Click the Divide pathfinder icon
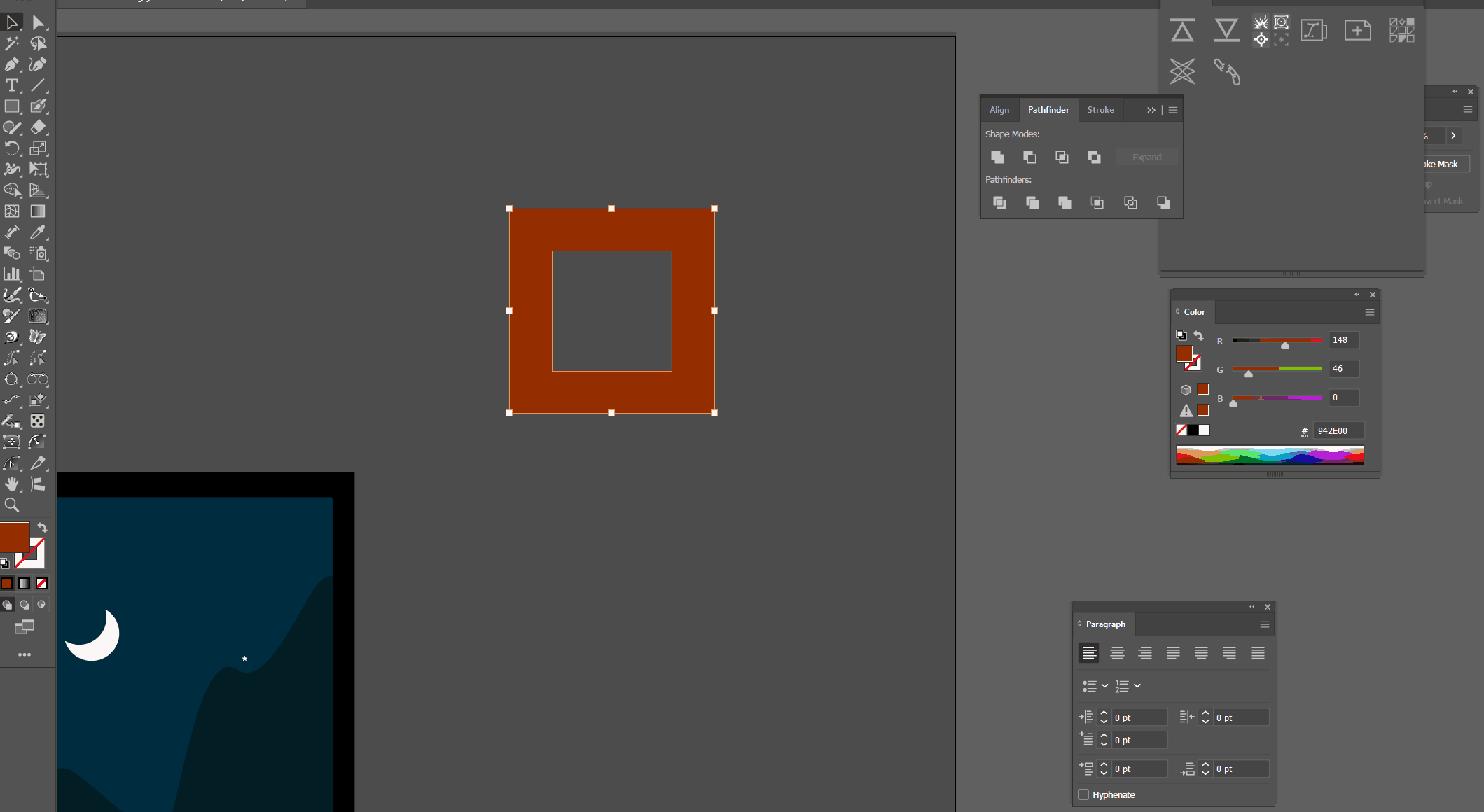1484x812 pixels. click(999, 202)
